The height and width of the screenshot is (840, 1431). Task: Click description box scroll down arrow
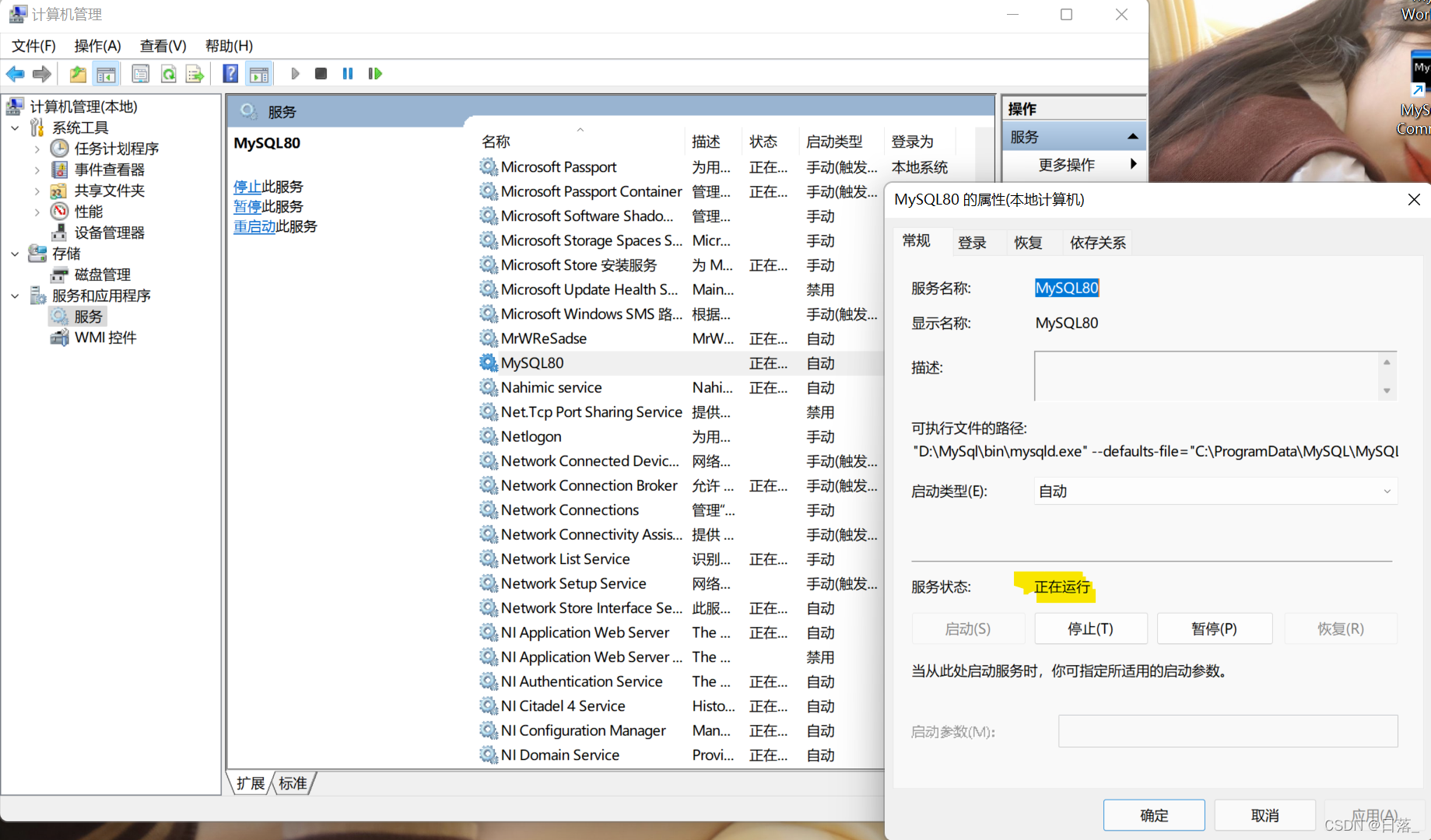pyautogui.click(x=1387, y=390)
